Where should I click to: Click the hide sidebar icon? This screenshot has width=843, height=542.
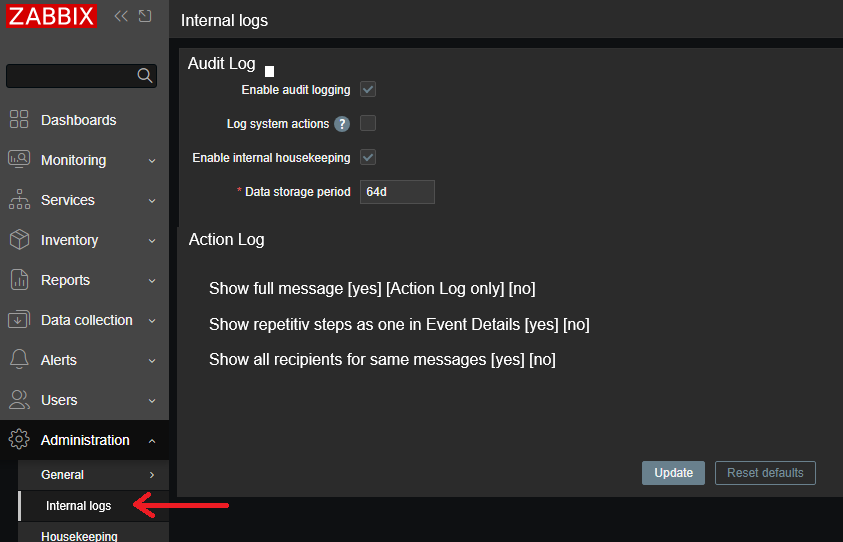146,16
